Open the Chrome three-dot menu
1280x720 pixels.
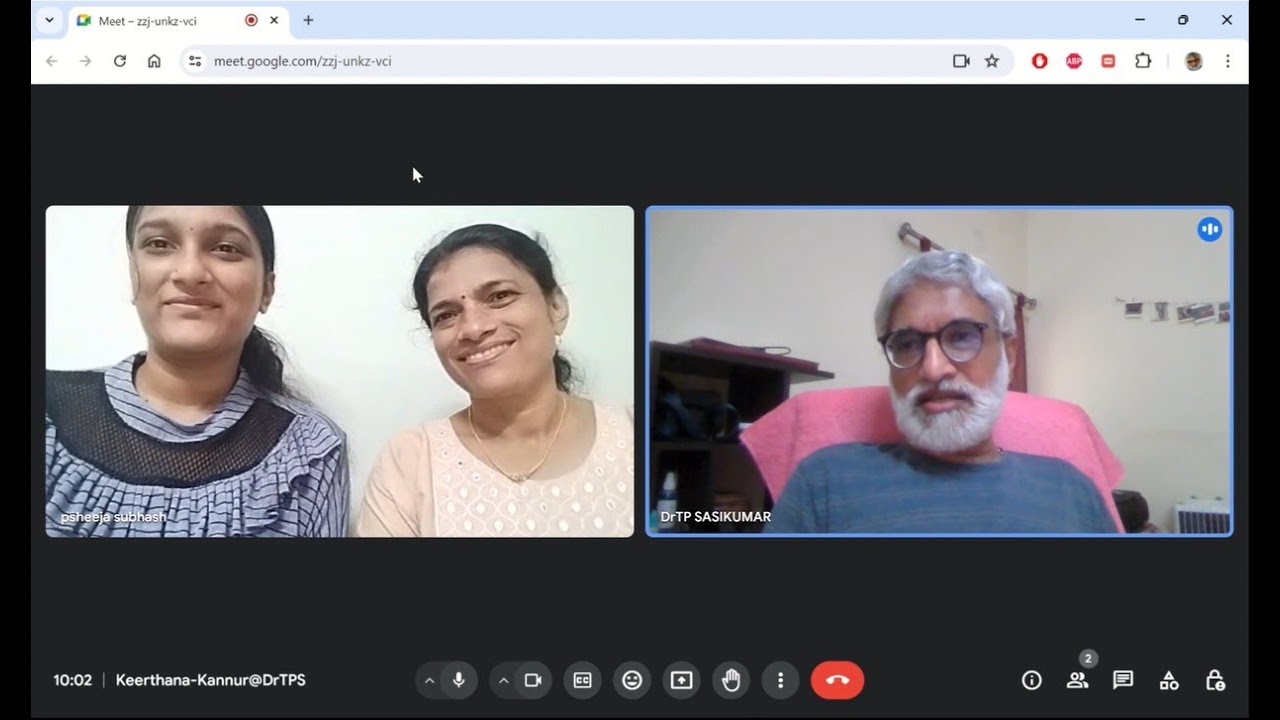click(x=1228, y=61)
